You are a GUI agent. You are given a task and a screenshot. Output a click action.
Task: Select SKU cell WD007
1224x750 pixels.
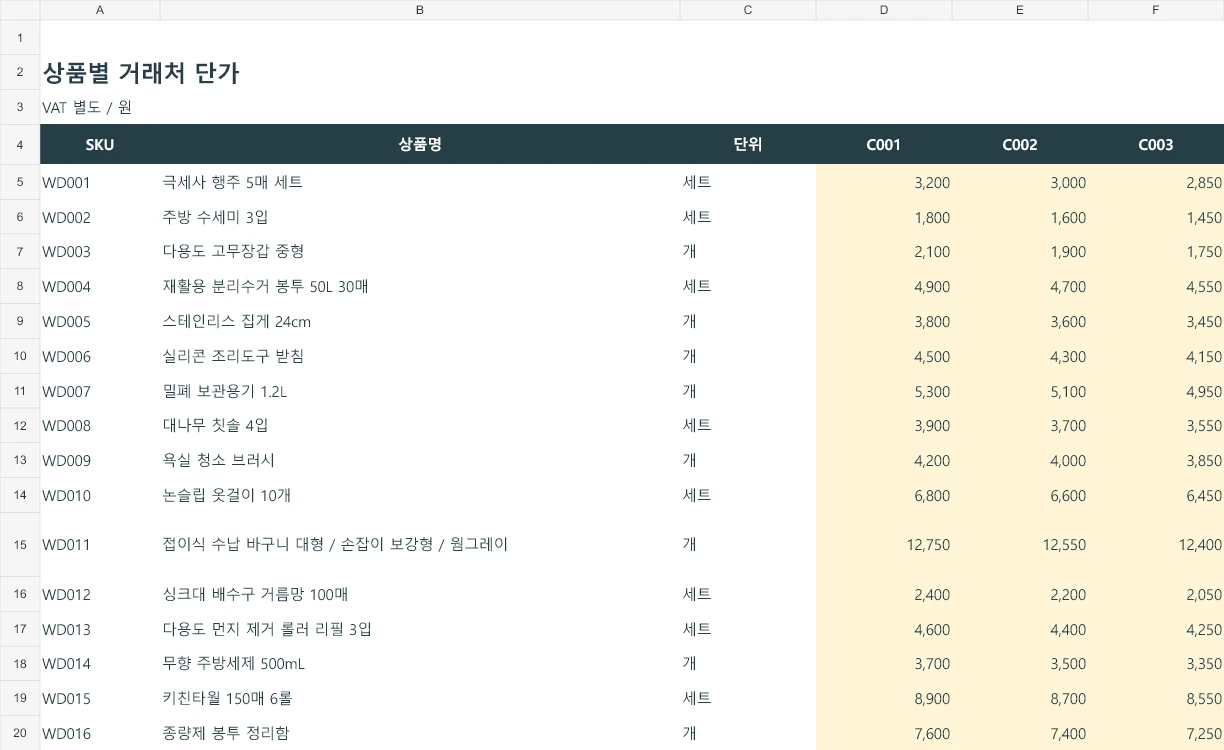[x=100, y=391]
